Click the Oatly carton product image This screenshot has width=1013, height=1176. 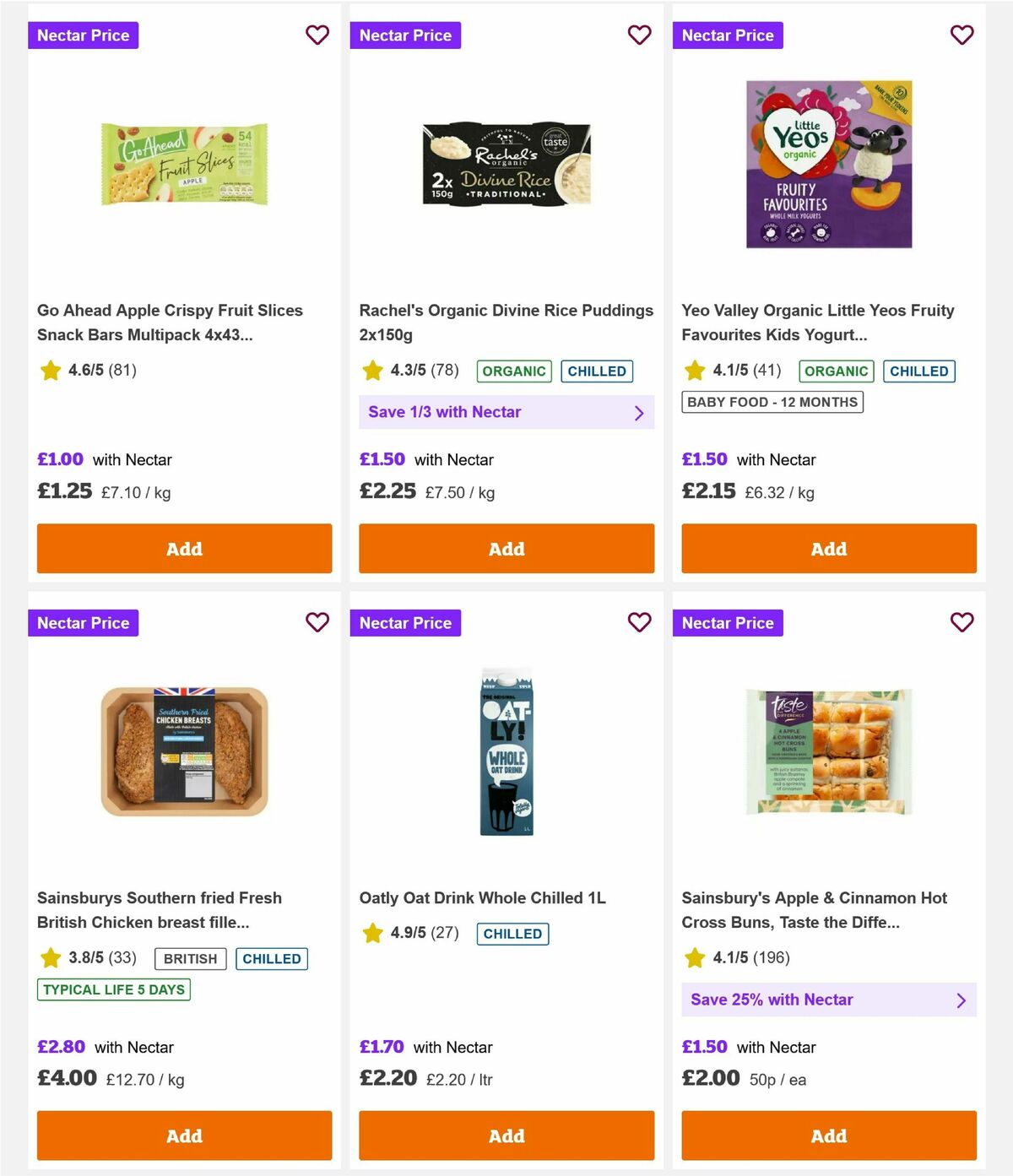point(506,751)
